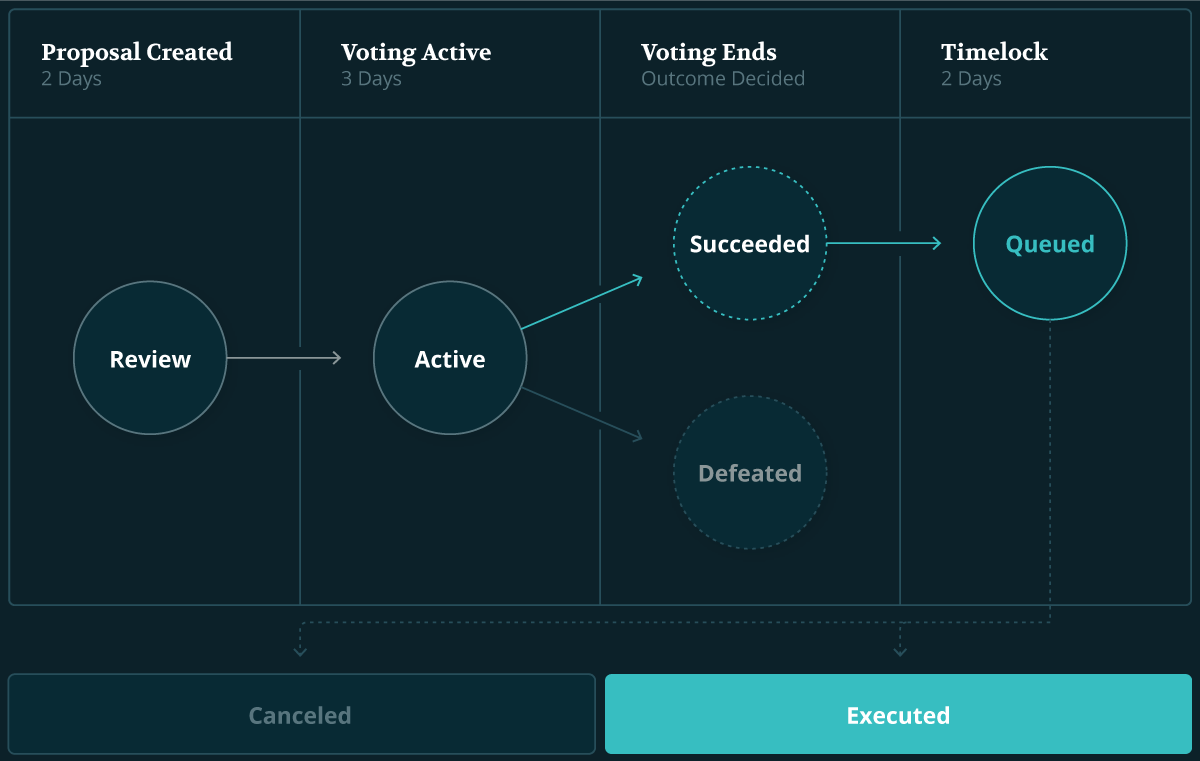
Task: Click dotted down arrow above Canceled
Action: tap(300, 640)
